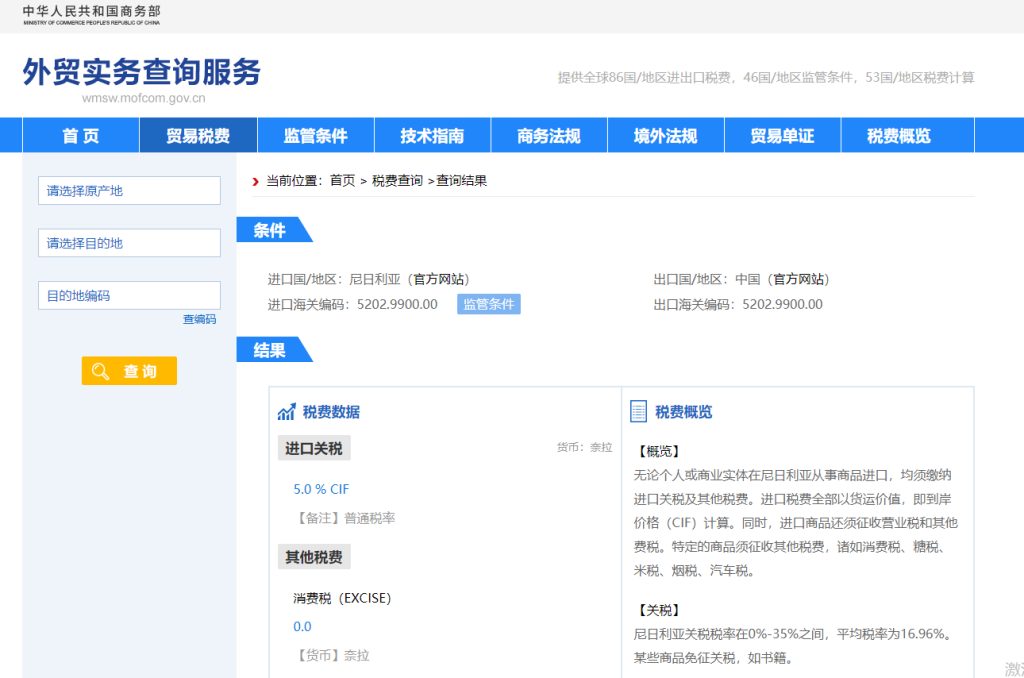The image size is (1024, 678).
Task: Open the 贸易单证 navigation tab
Action: pos(782,136)
